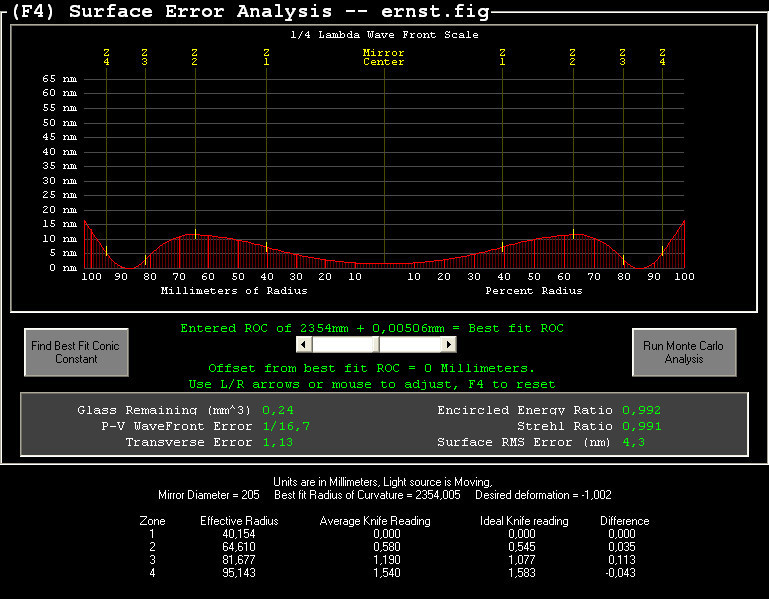Click the Transverse Error value 1,13

pyautogui.click(x=277, y=442)
